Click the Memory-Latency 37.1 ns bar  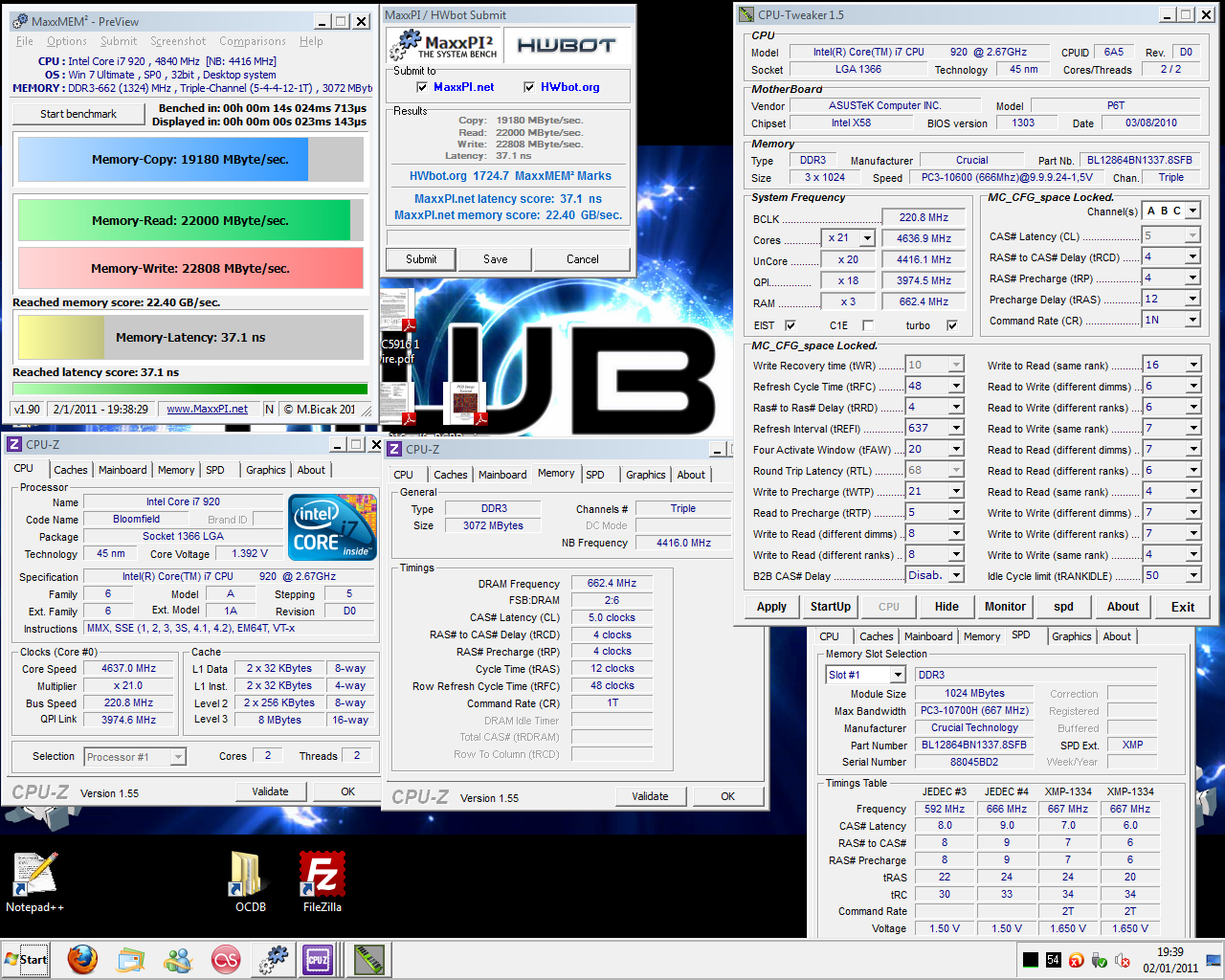190,338
